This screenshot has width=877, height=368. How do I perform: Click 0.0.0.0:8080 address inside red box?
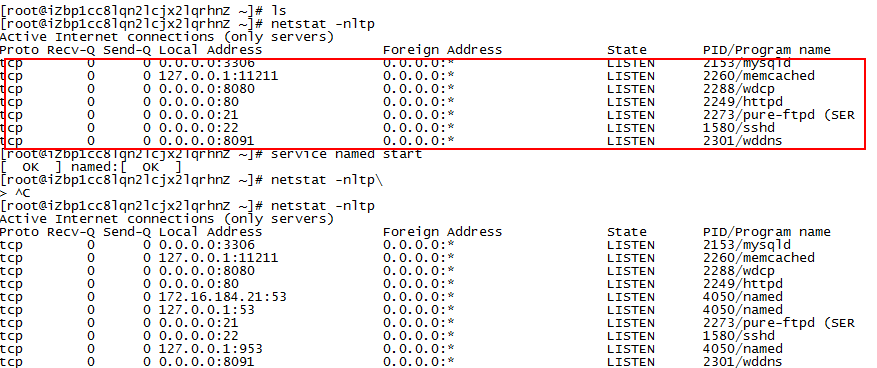point(206,89)
